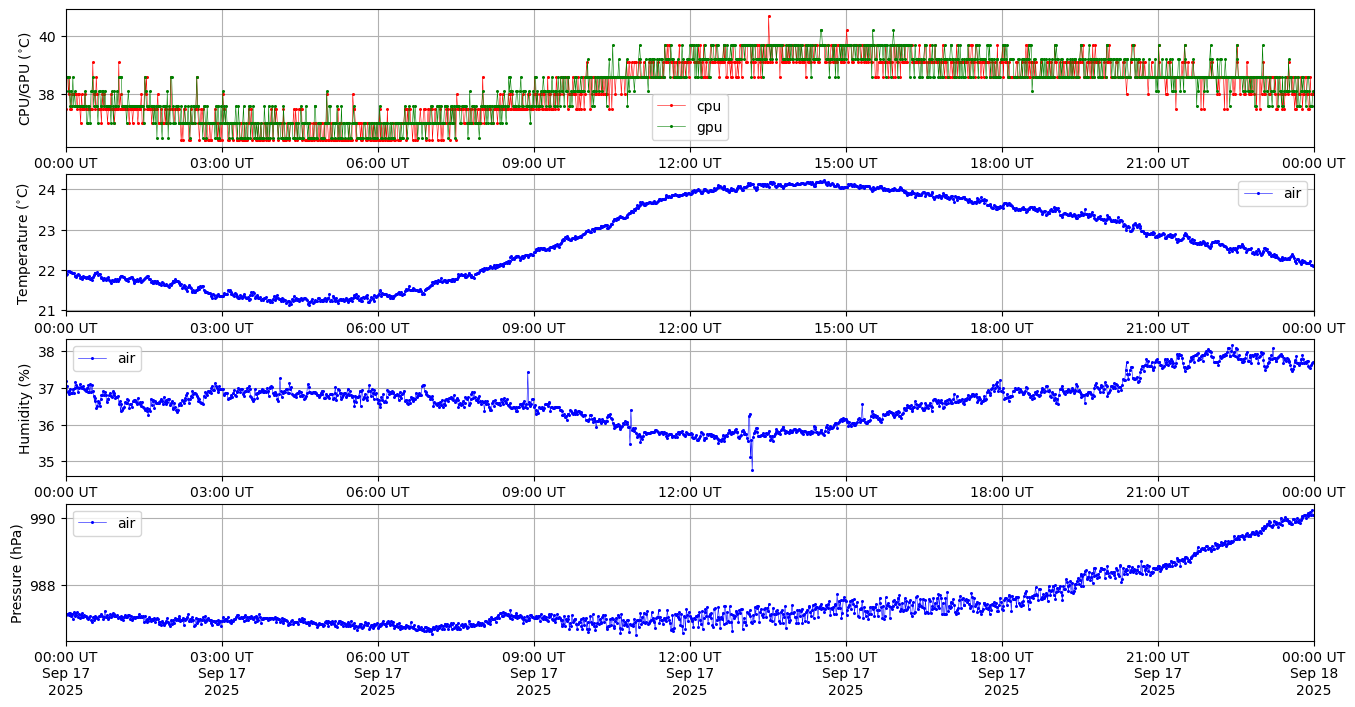
Task: Click "15:00 UT" directly below the Temperature plot
Action: 846,327
